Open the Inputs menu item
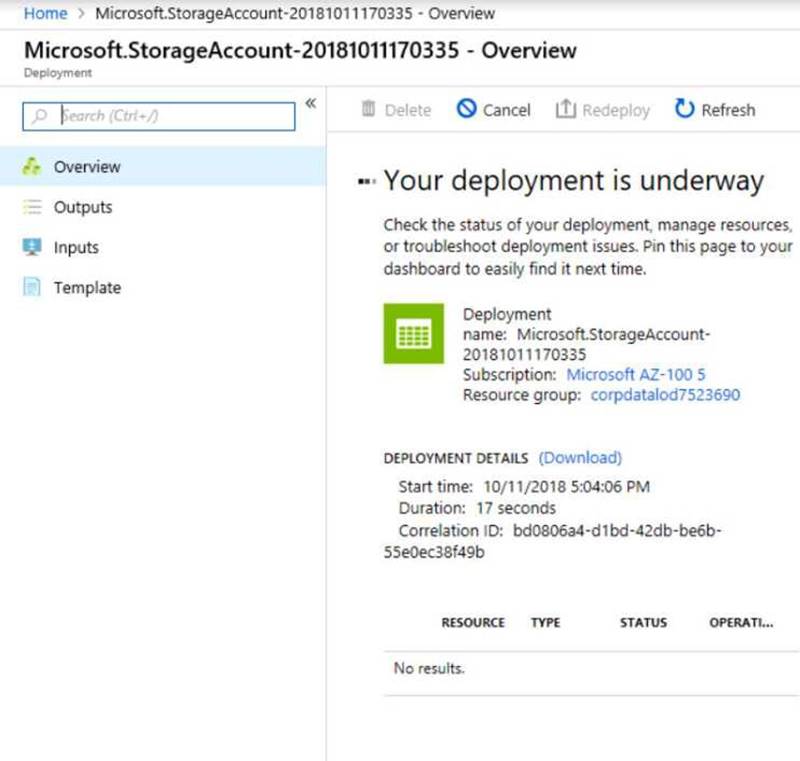This screenshot has height=761, width=800. (163, 247)
